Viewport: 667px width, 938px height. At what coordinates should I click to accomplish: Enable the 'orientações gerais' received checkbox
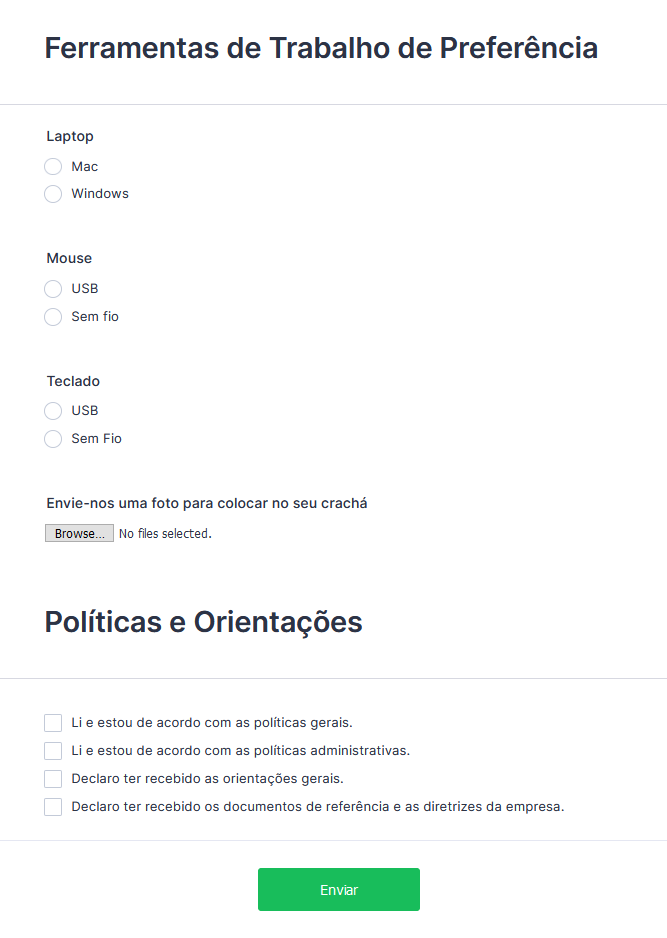(x=53, y=779)
